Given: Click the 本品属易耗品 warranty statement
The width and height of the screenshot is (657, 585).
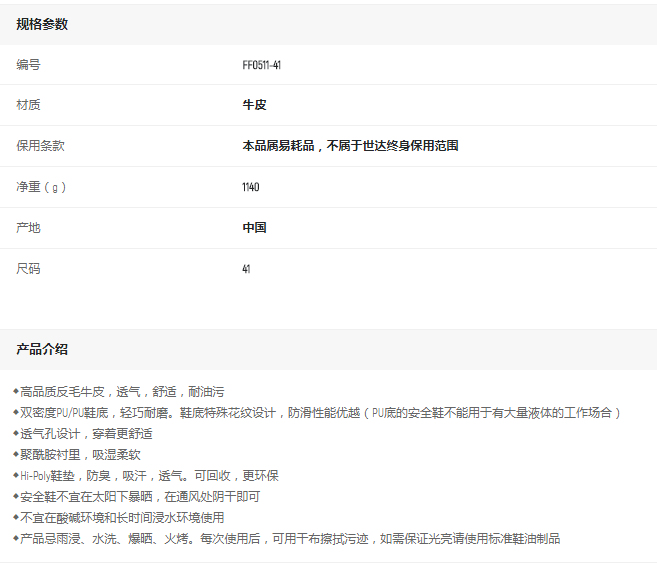Looking at the screenshot, I should (350, 146).
